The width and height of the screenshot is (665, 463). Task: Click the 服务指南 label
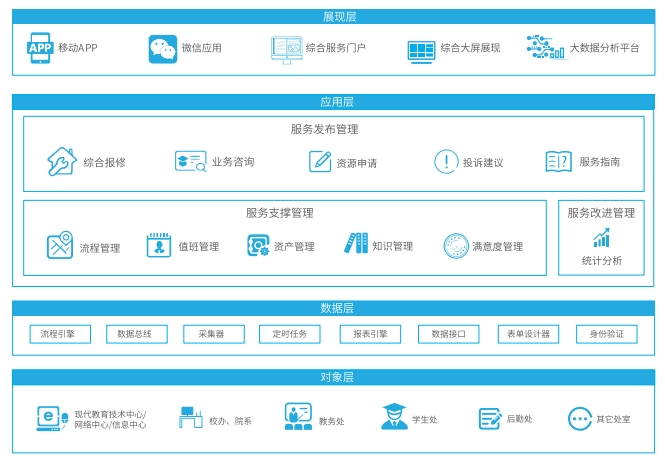[600, 162]
